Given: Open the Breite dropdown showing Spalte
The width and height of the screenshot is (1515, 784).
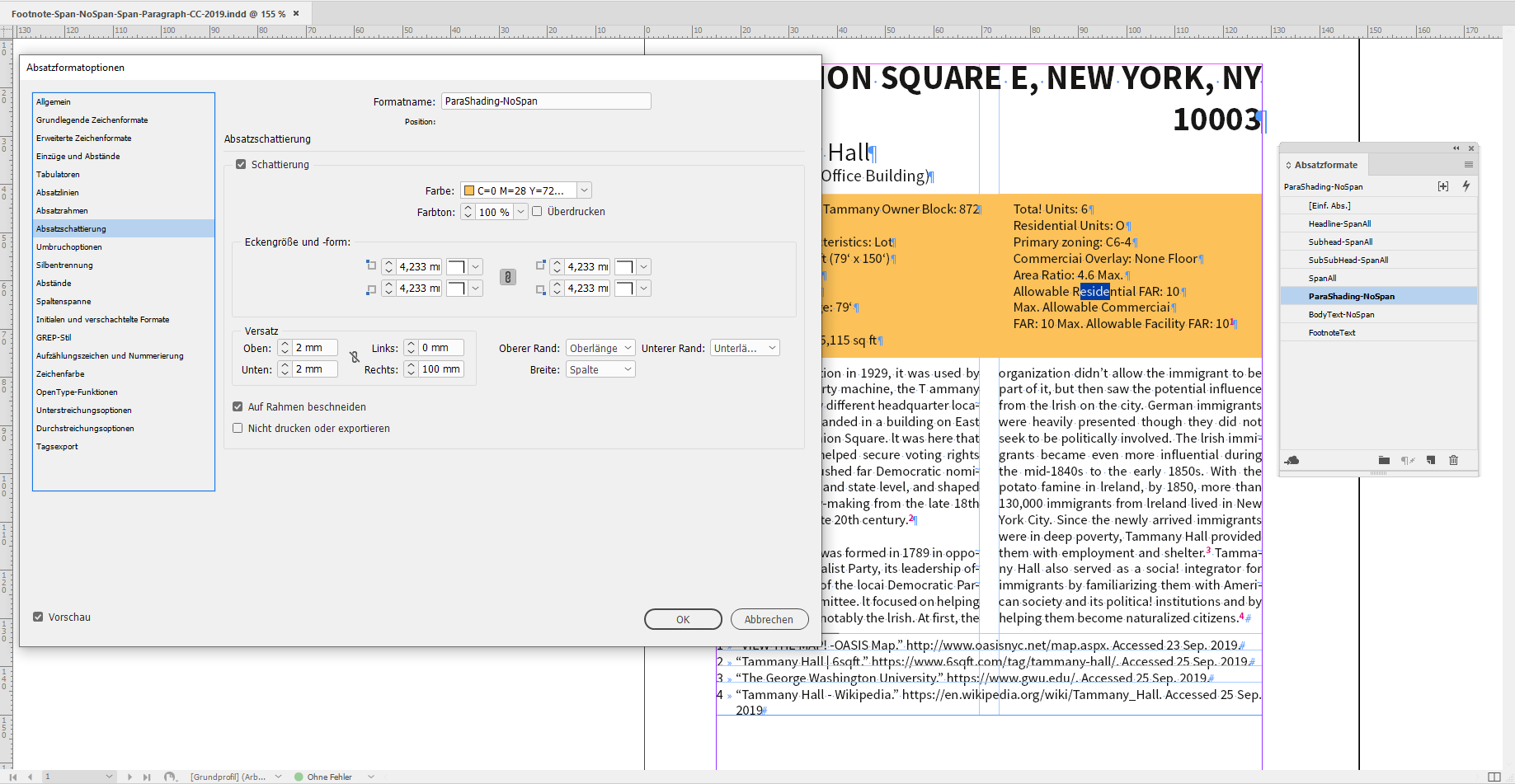Looking at the screenshot, I should pos(600,369).
